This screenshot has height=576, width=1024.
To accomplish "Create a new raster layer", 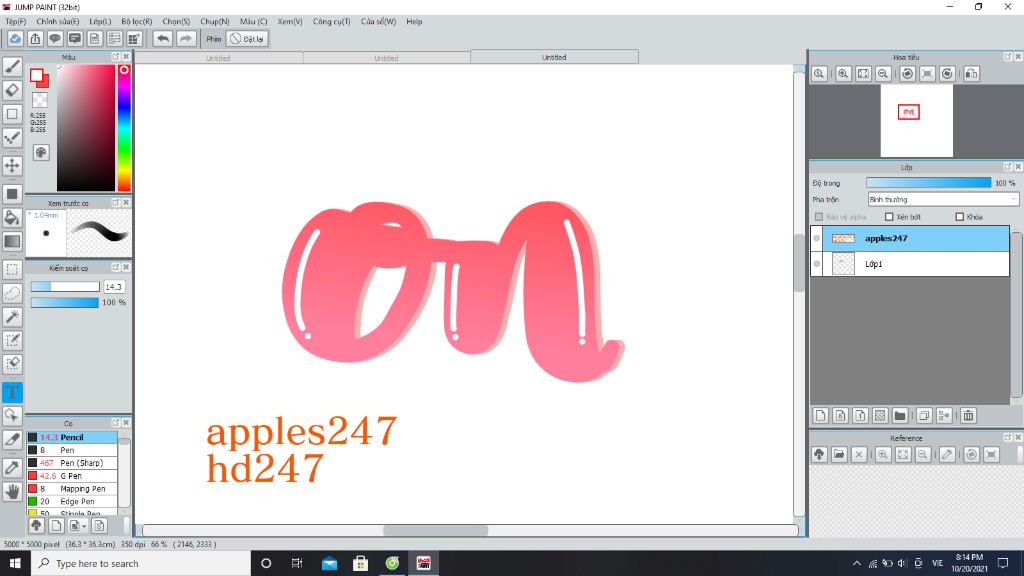I will pyautogui.click(x=821, y=415).
